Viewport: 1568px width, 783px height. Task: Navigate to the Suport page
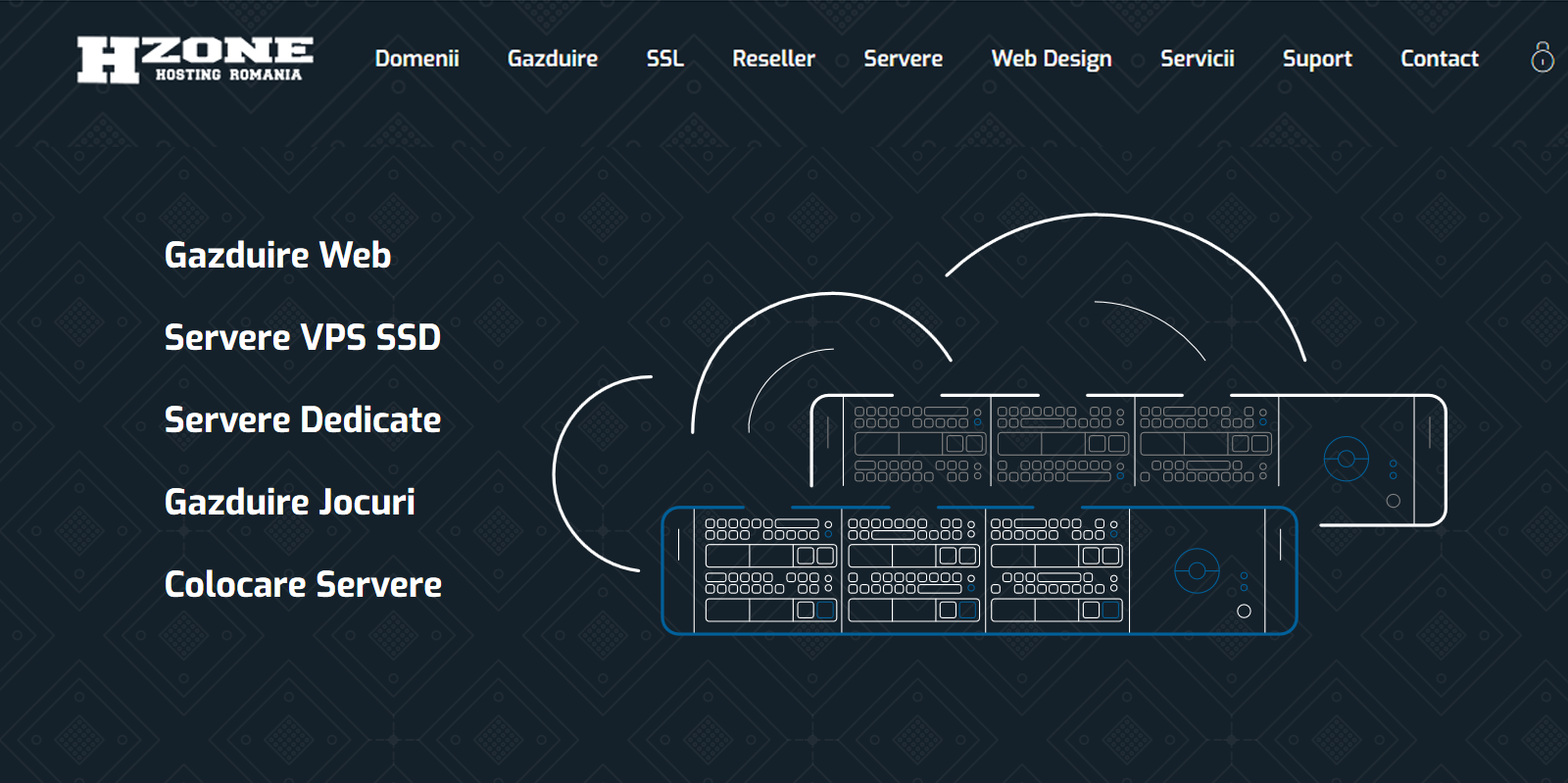(x=1316, y=59)
